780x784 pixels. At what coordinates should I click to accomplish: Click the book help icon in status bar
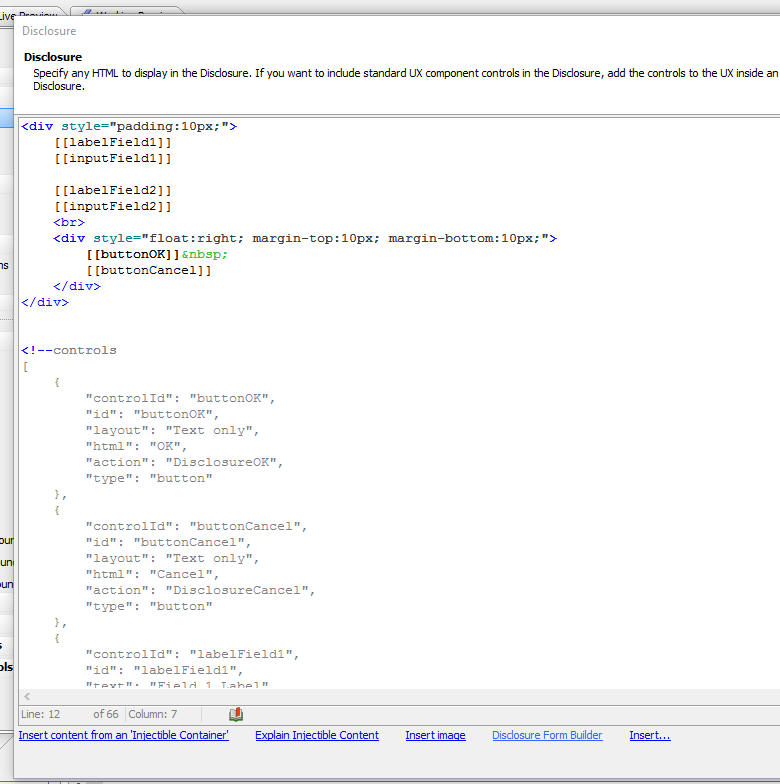(x=236, y=714)
